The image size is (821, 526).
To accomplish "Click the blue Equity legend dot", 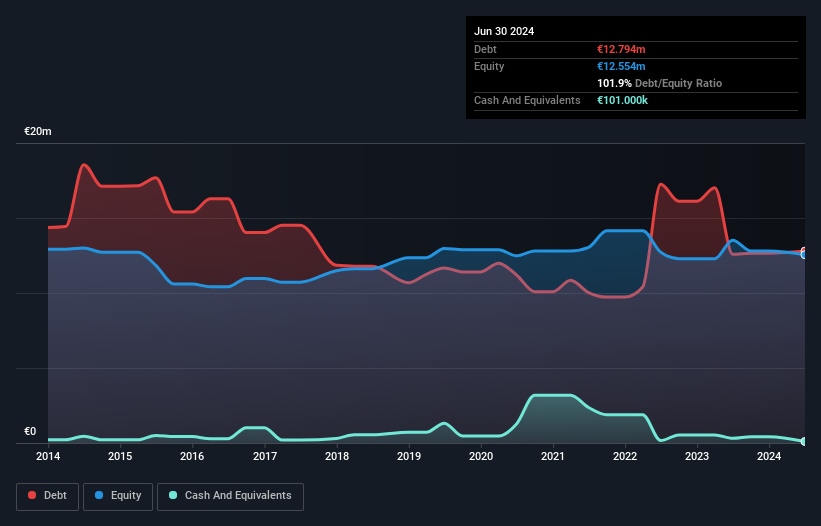I will [x=99, y=495].
